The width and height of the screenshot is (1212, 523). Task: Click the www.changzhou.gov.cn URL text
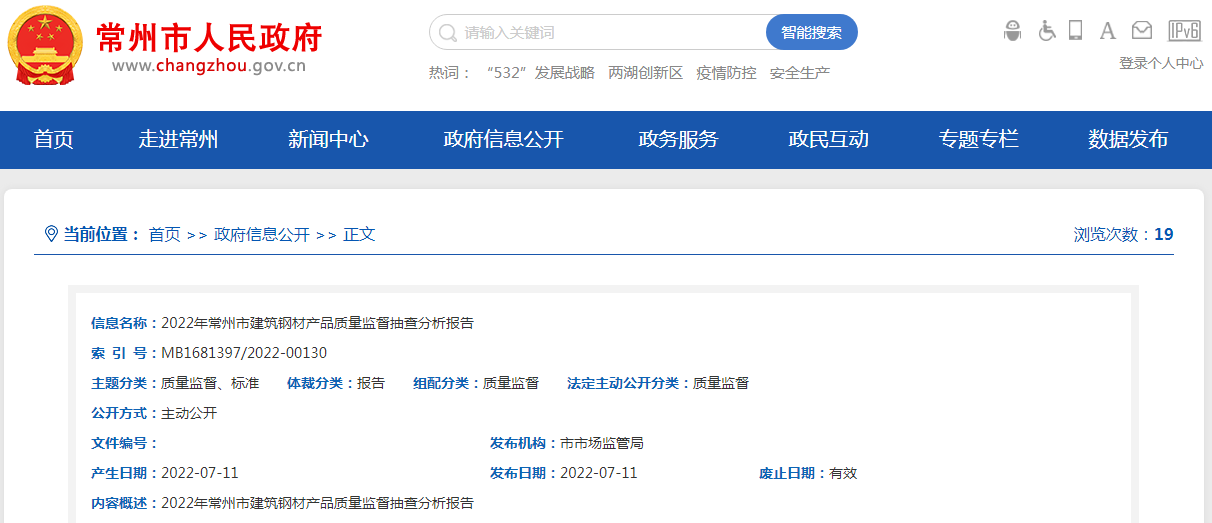[209, 67]
